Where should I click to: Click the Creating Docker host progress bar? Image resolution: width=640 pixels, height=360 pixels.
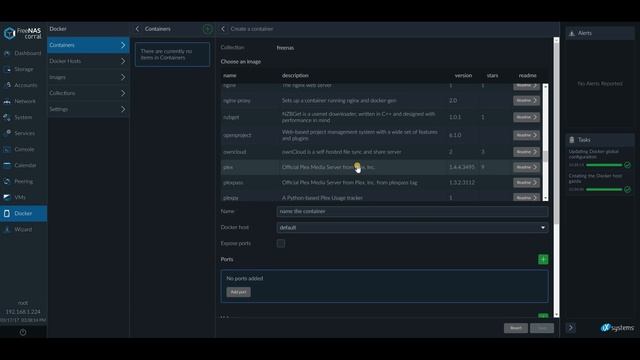click(604, 189)
